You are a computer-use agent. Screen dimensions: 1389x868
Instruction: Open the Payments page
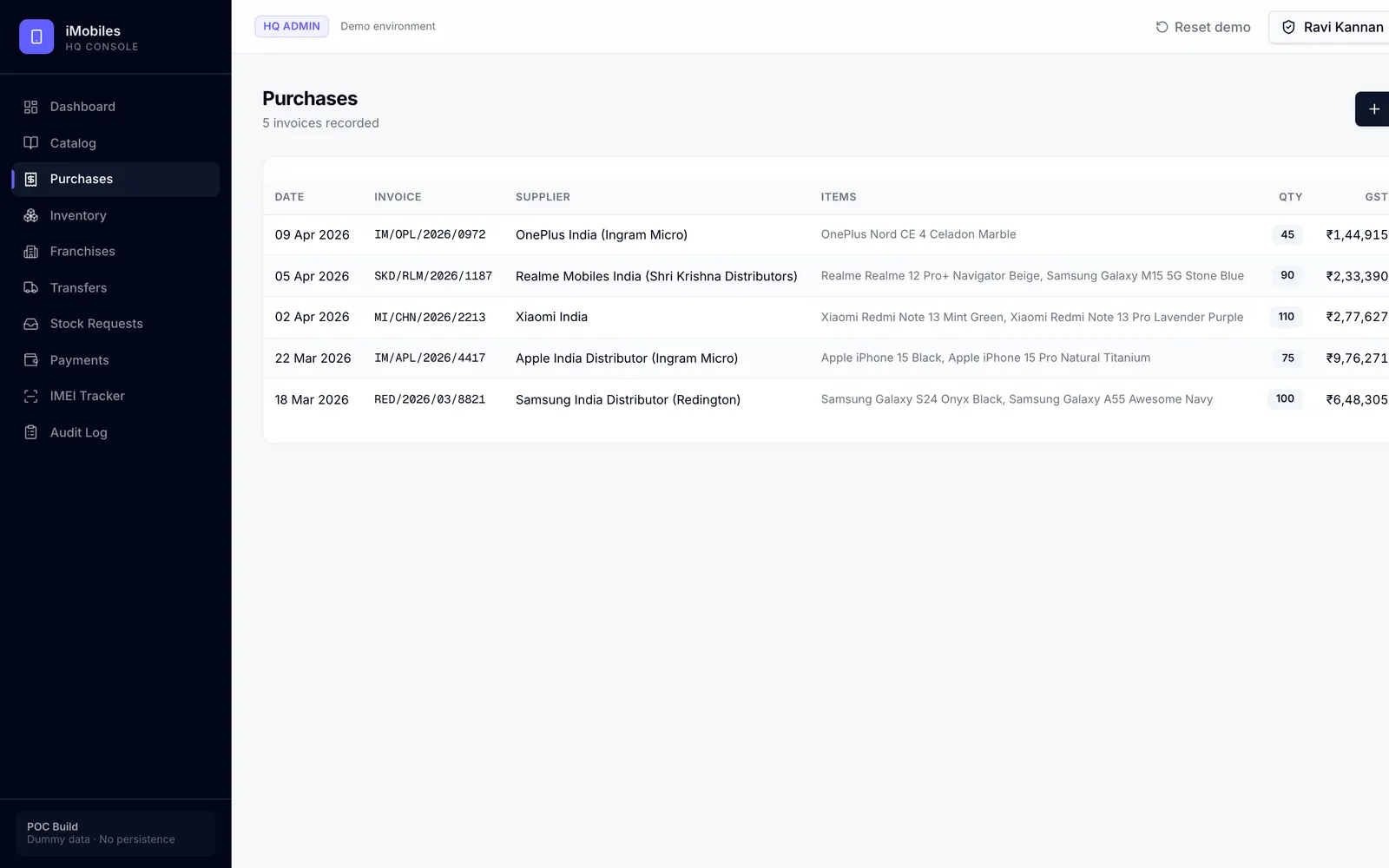[115, 360]
